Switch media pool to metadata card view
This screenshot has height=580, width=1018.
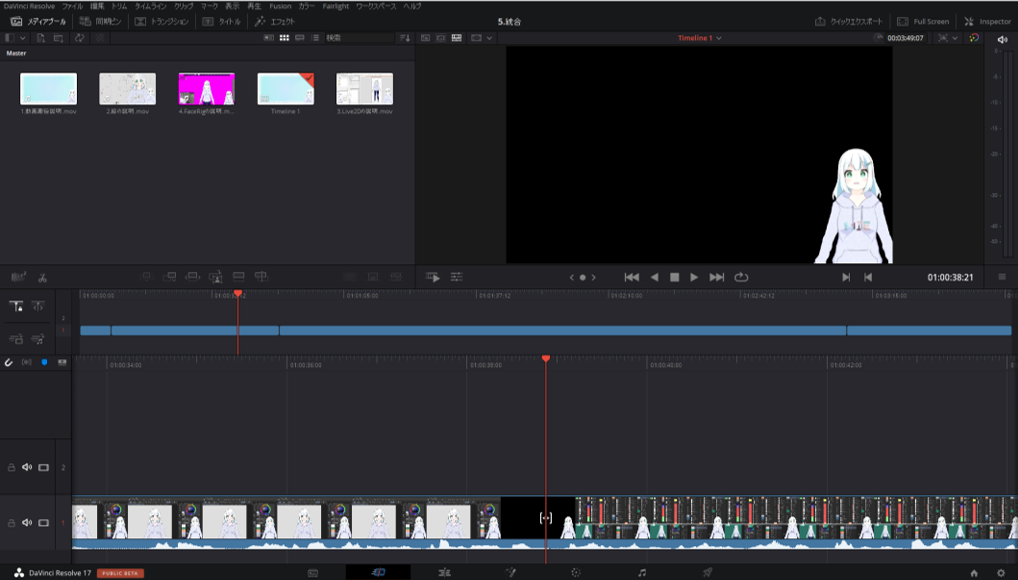pyautogui.click(x=269, y=38)
